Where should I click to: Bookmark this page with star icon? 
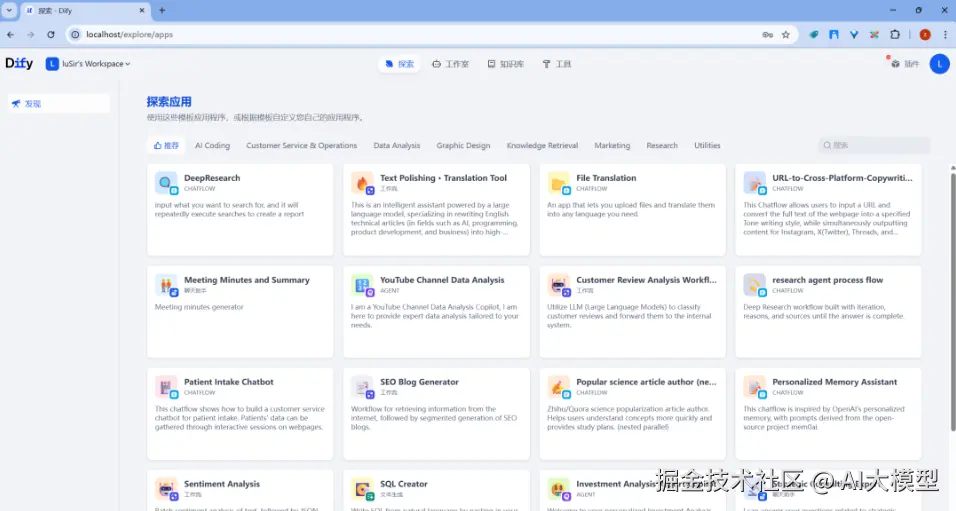[x=786, y=35]
